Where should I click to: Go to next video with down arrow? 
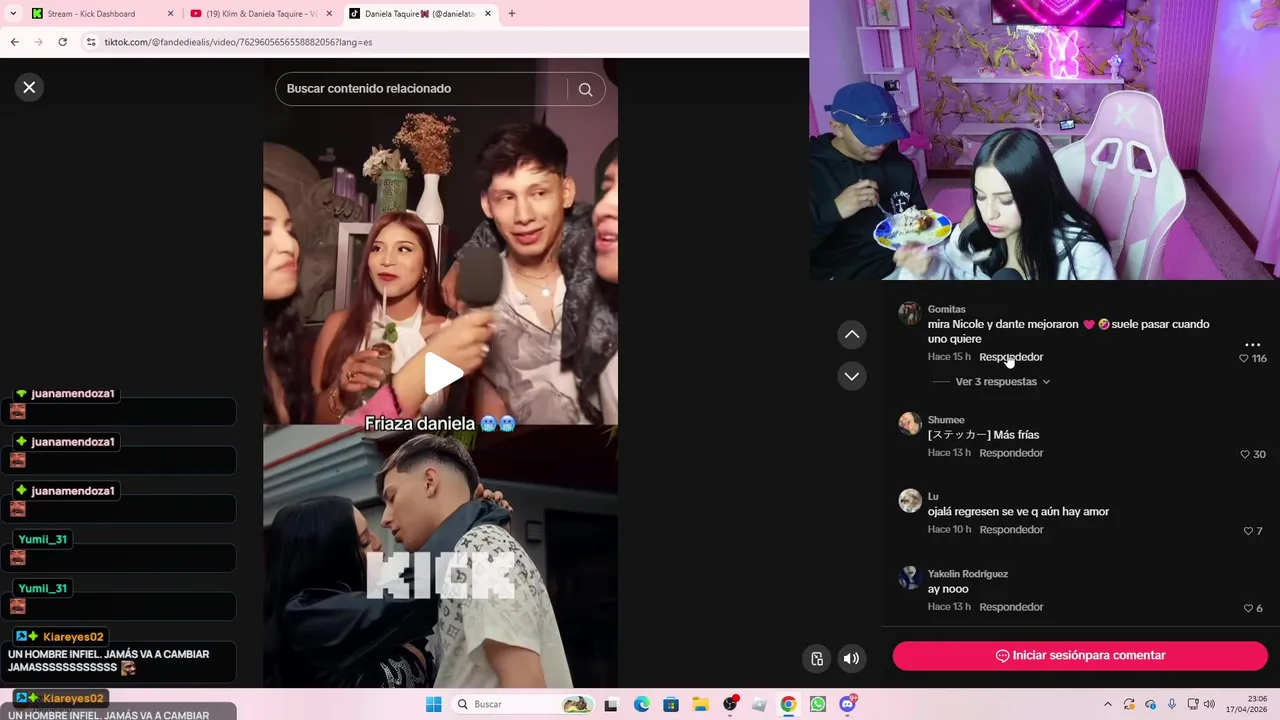852,376
